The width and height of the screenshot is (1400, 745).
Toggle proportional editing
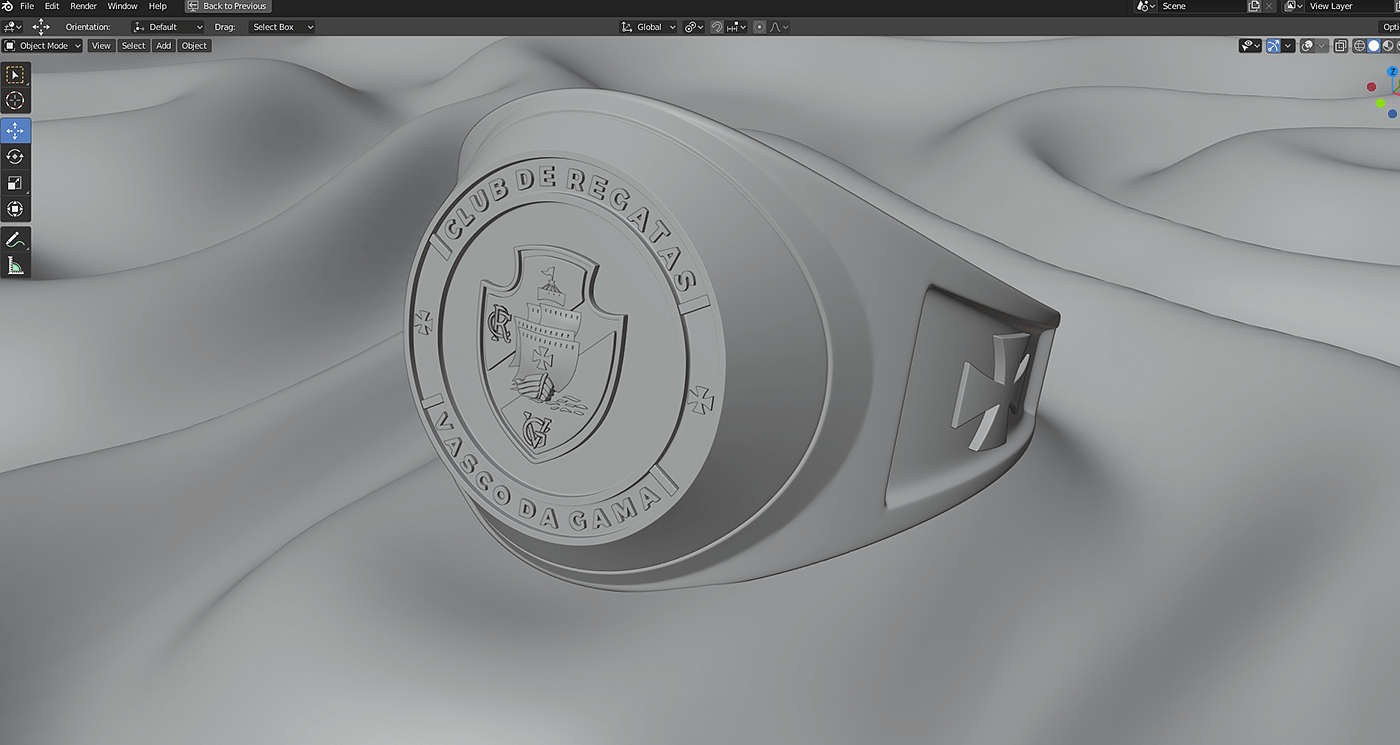(759, 27)
